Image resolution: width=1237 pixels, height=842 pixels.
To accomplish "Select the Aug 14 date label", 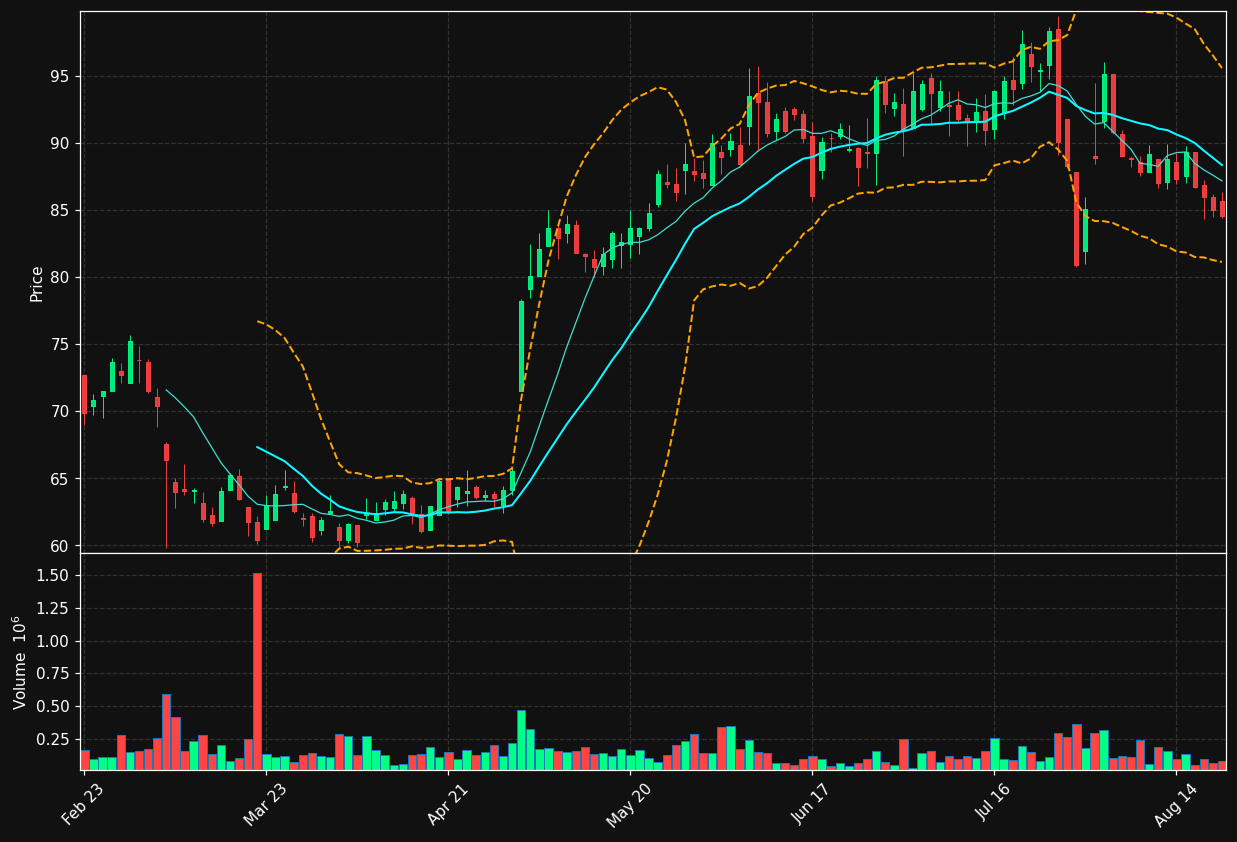I will click(x=1175, y=804).
